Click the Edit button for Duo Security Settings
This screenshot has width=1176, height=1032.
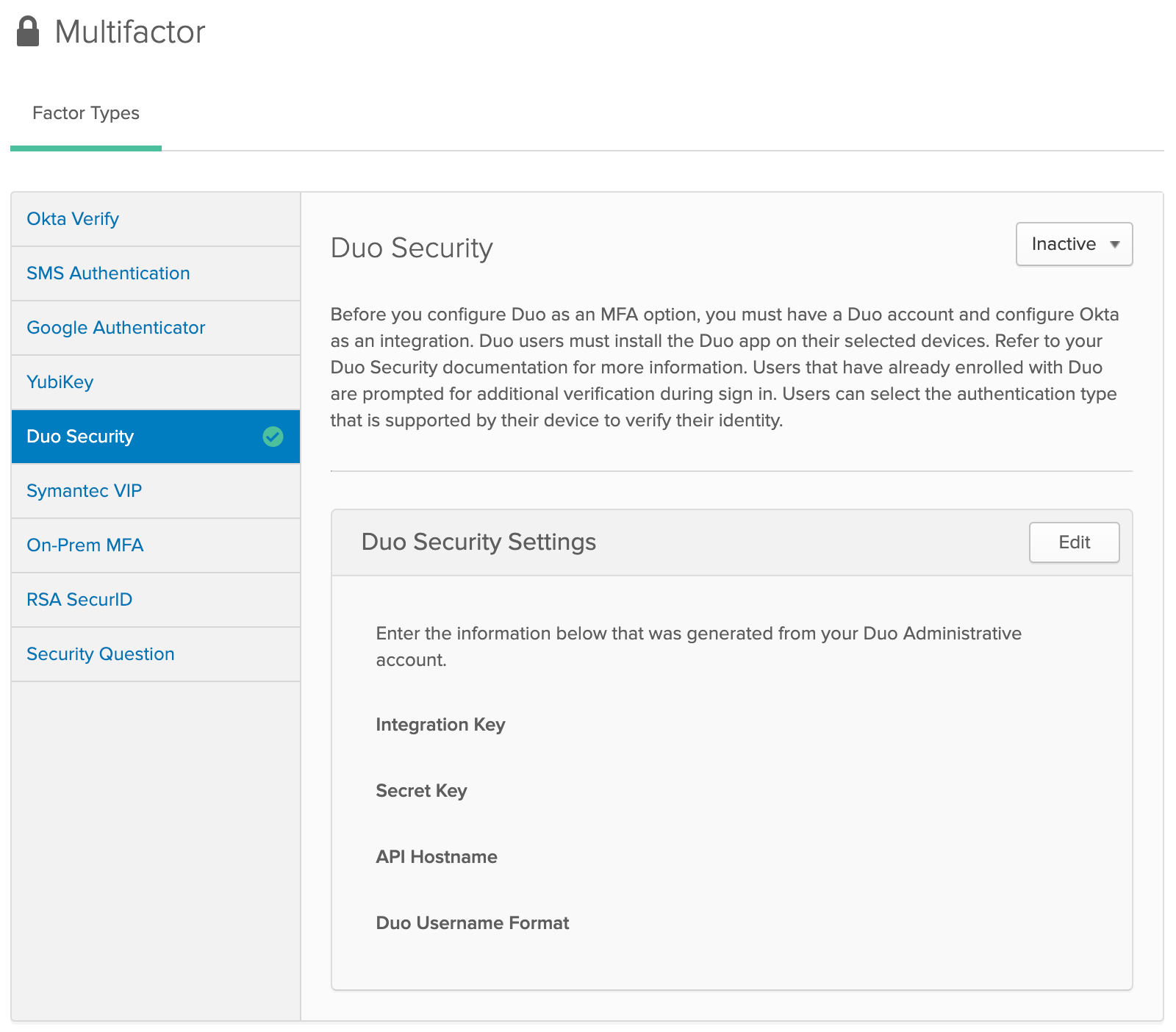point(1073,542)
